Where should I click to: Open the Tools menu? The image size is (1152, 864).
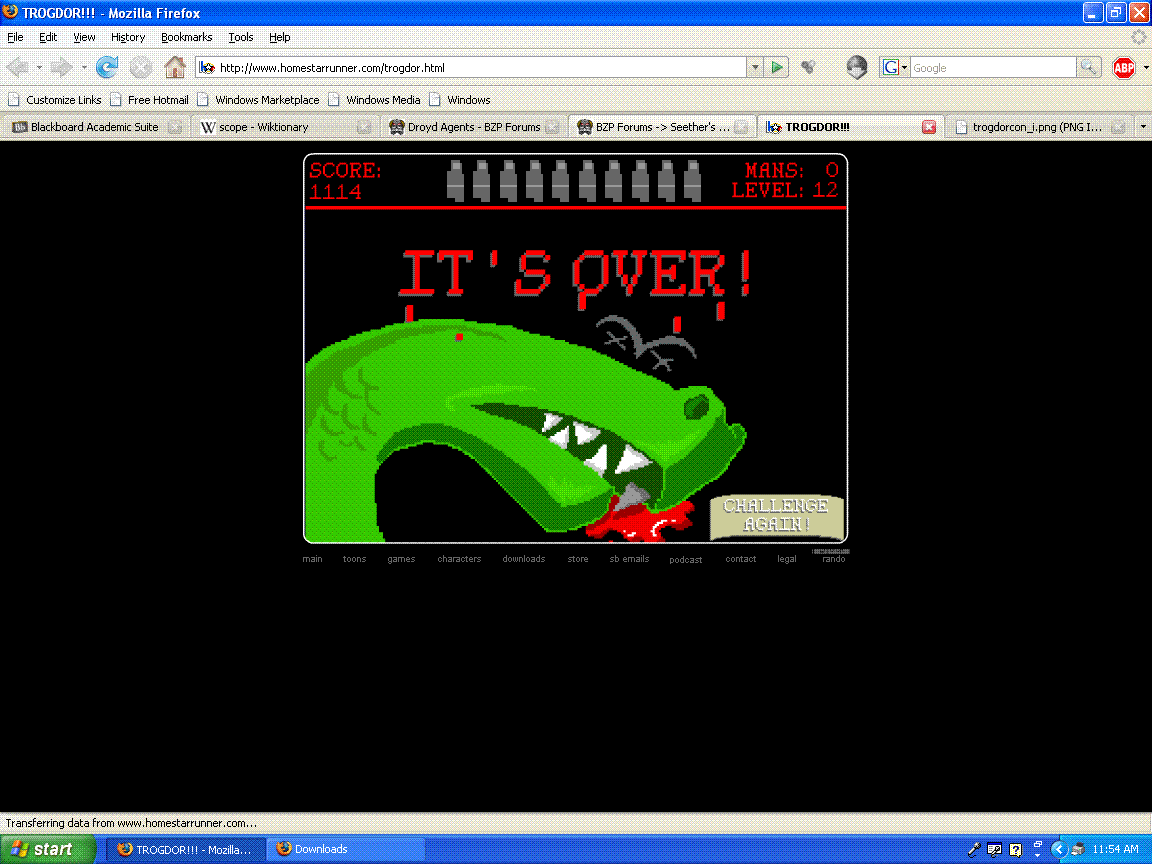(240, 37)
